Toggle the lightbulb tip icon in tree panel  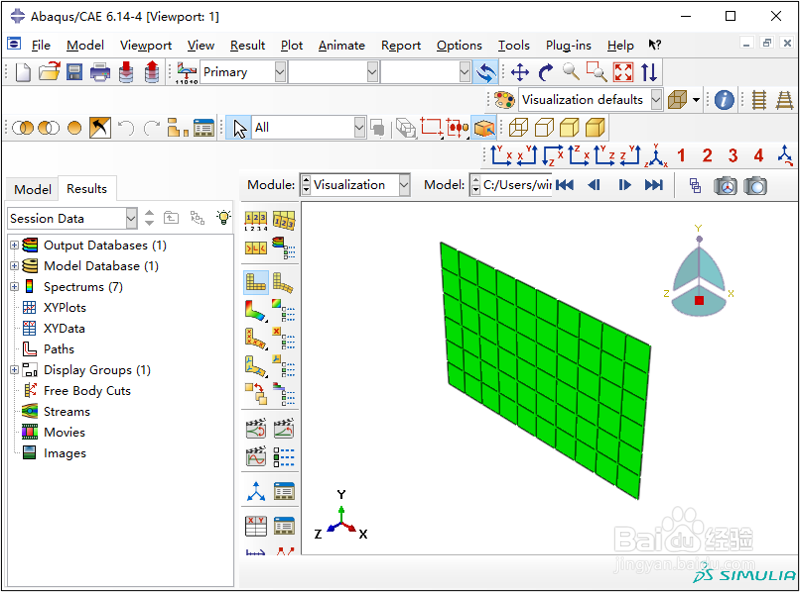[223, 218]
